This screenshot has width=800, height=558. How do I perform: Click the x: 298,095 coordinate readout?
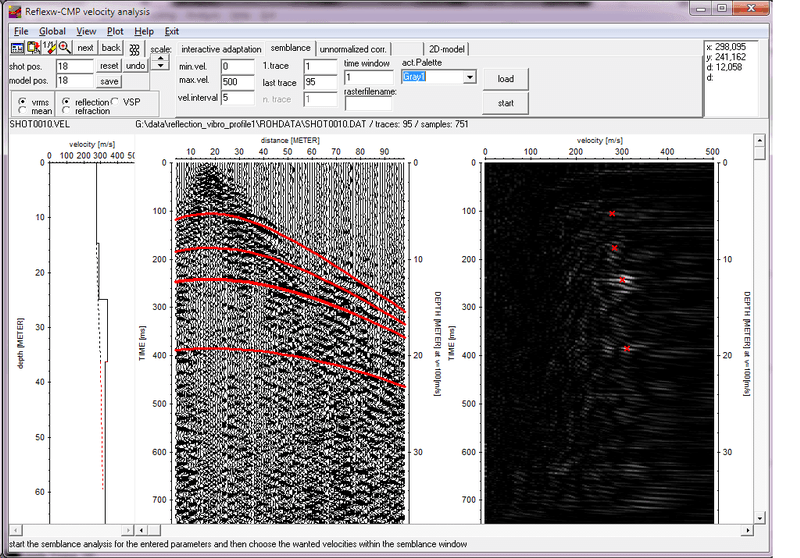point(726,47)
